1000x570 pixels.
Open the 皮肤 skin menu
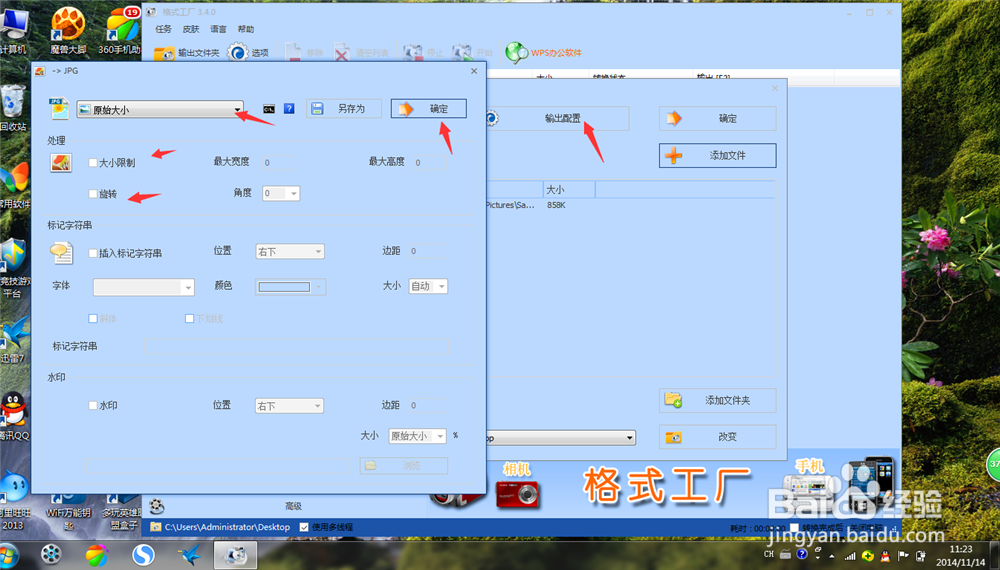[x=191, y=29]
